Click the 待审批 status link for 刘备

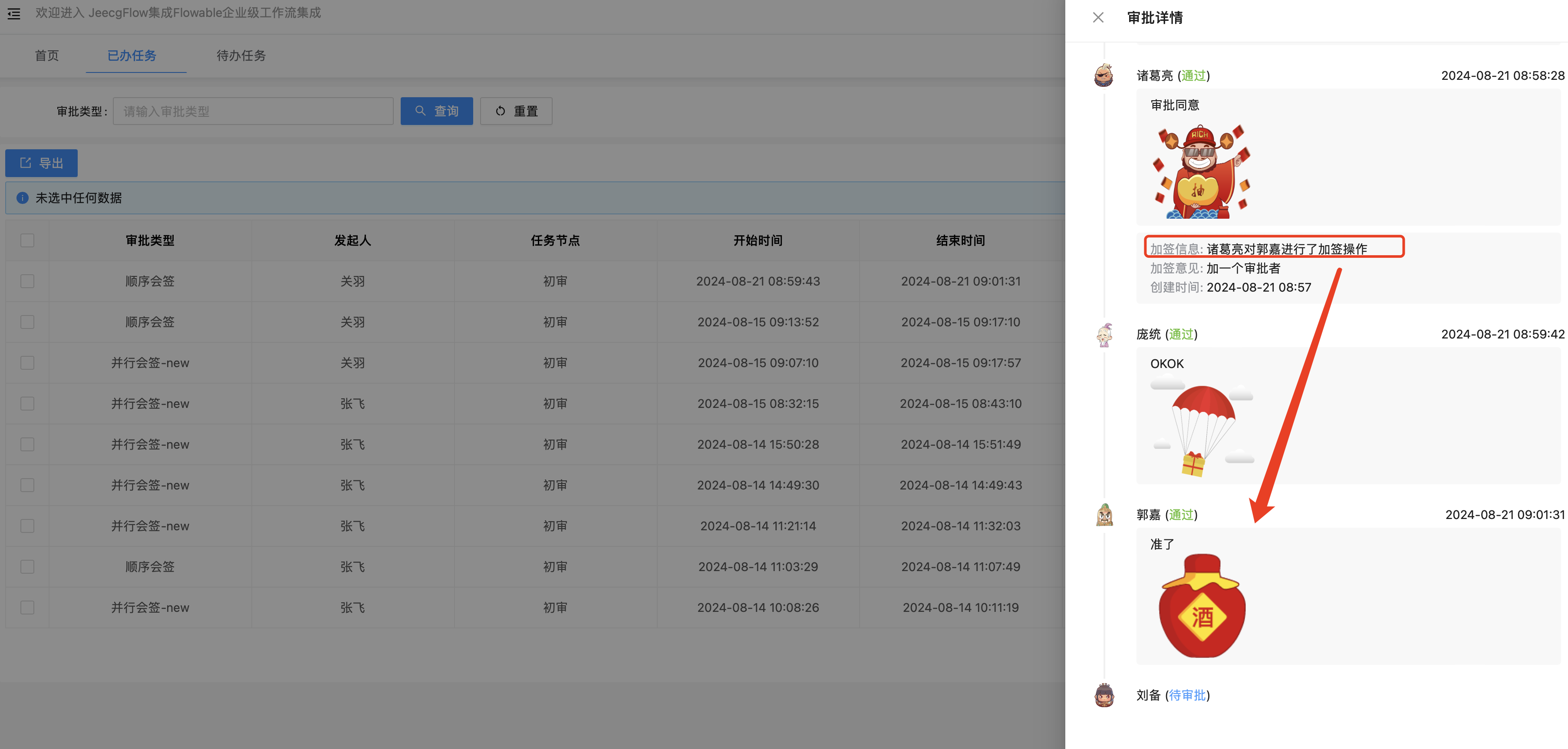tap(1187, 695)
